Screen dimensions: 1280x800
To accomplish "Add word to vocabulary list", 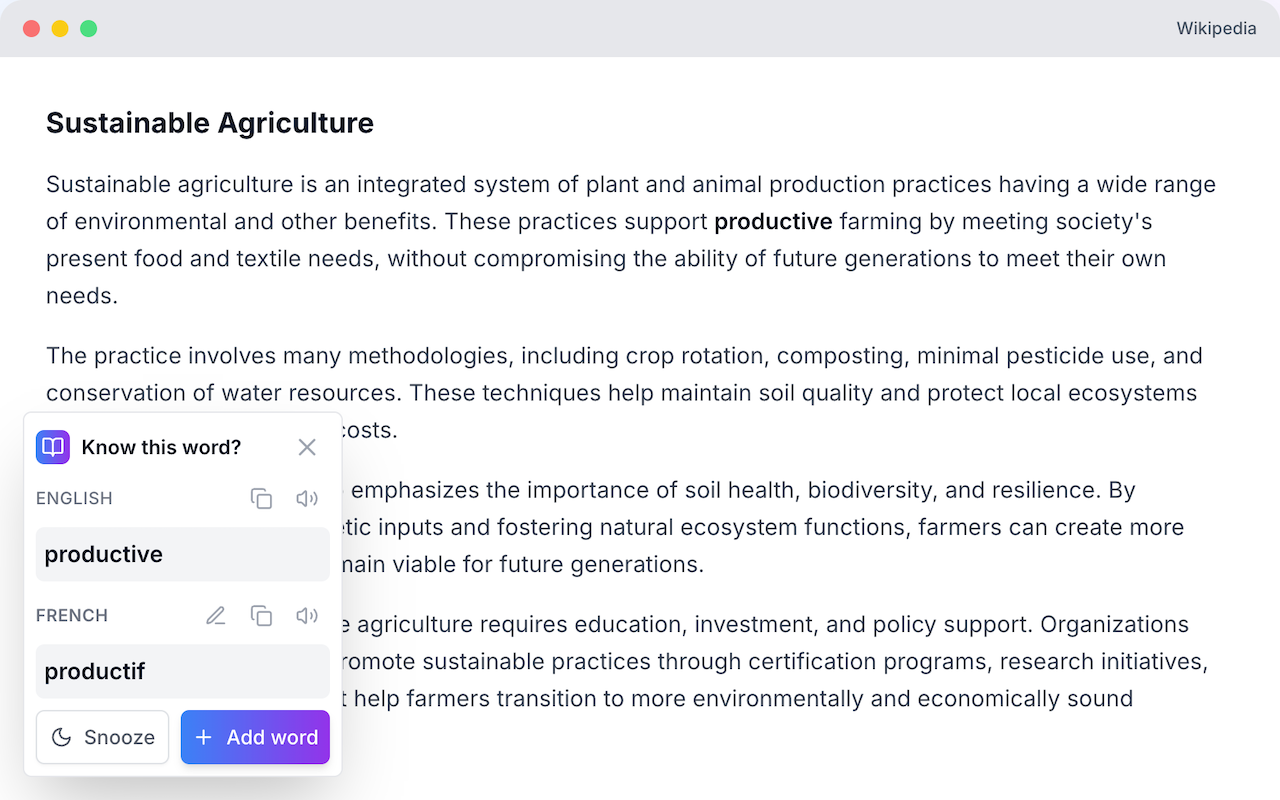I will point(255,737).
